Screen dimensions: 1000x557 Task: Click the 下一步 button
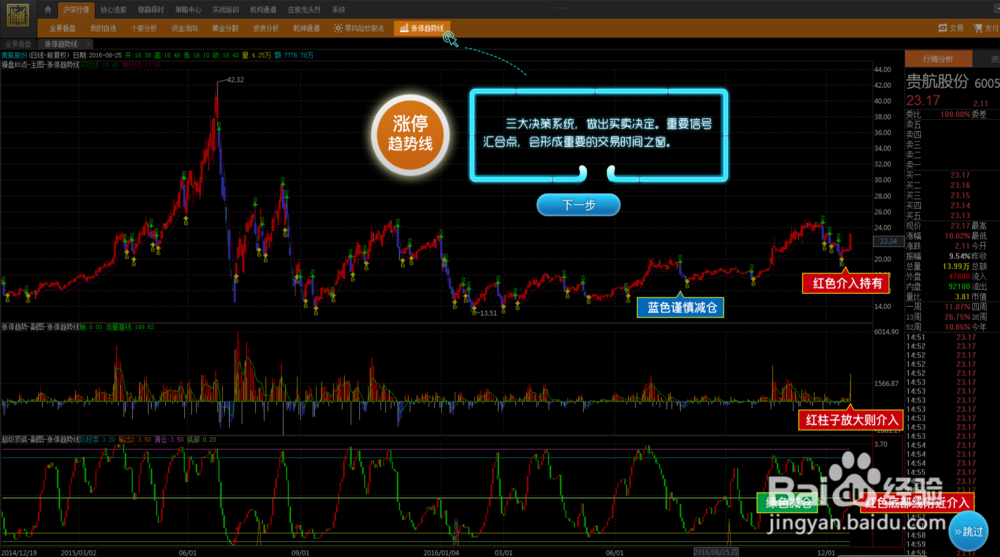pyautogui.click(x=578, y=205)
